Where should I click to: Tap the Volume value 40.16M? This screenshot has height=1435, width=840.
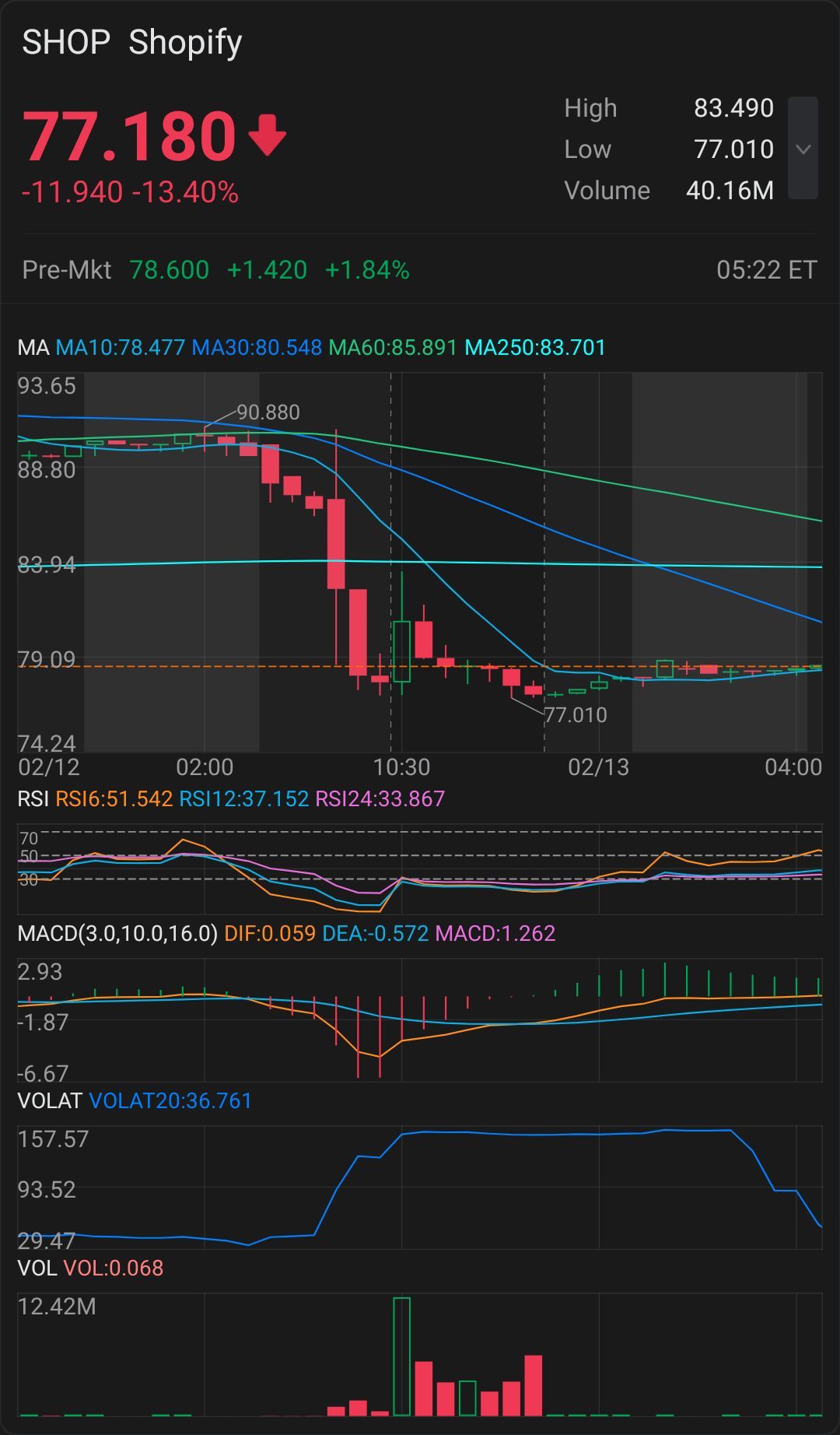point(730,191)
